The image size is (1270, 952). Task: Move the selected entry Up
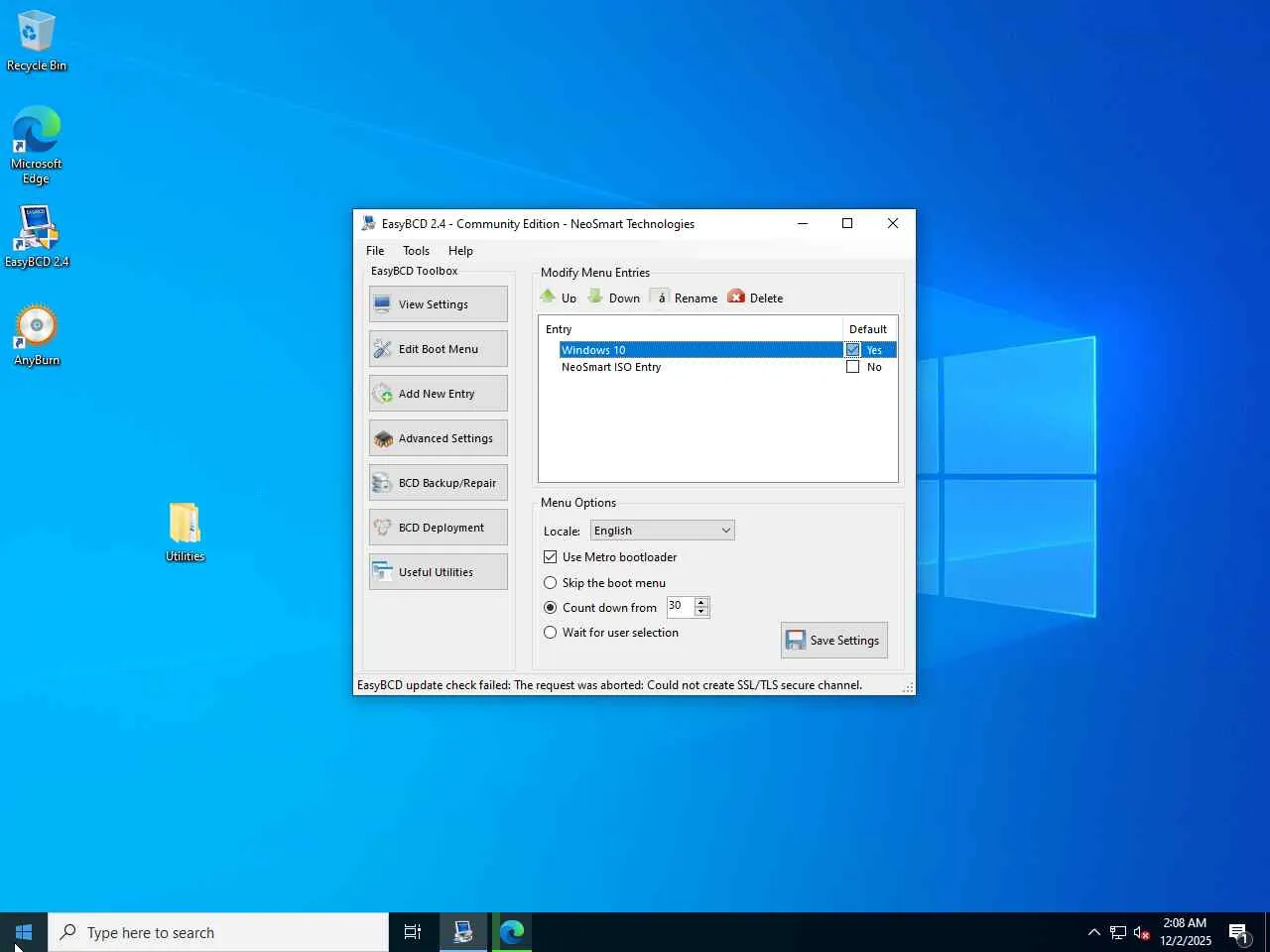click(x=558, y=297)
